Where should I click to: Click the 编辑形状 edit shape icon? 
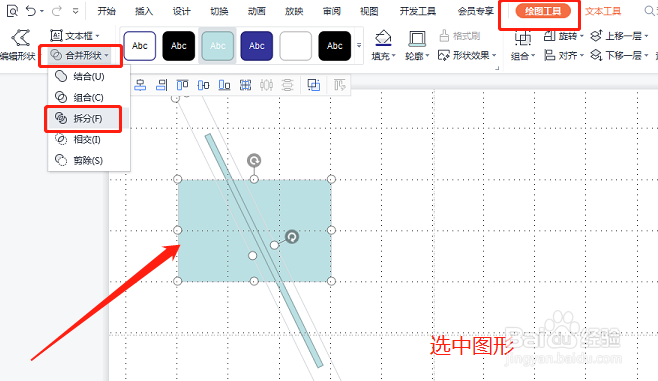click(20, 38)
